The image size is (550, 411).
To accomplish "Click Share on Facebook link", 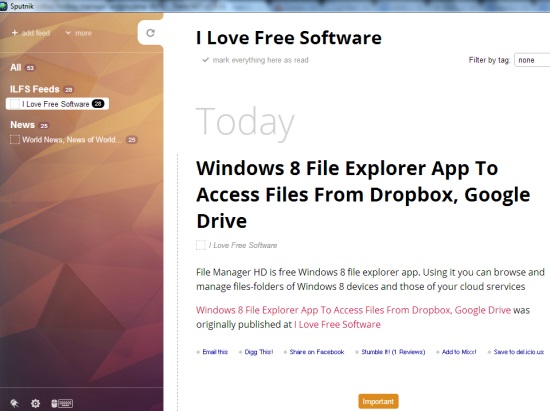I will [317, 352].
